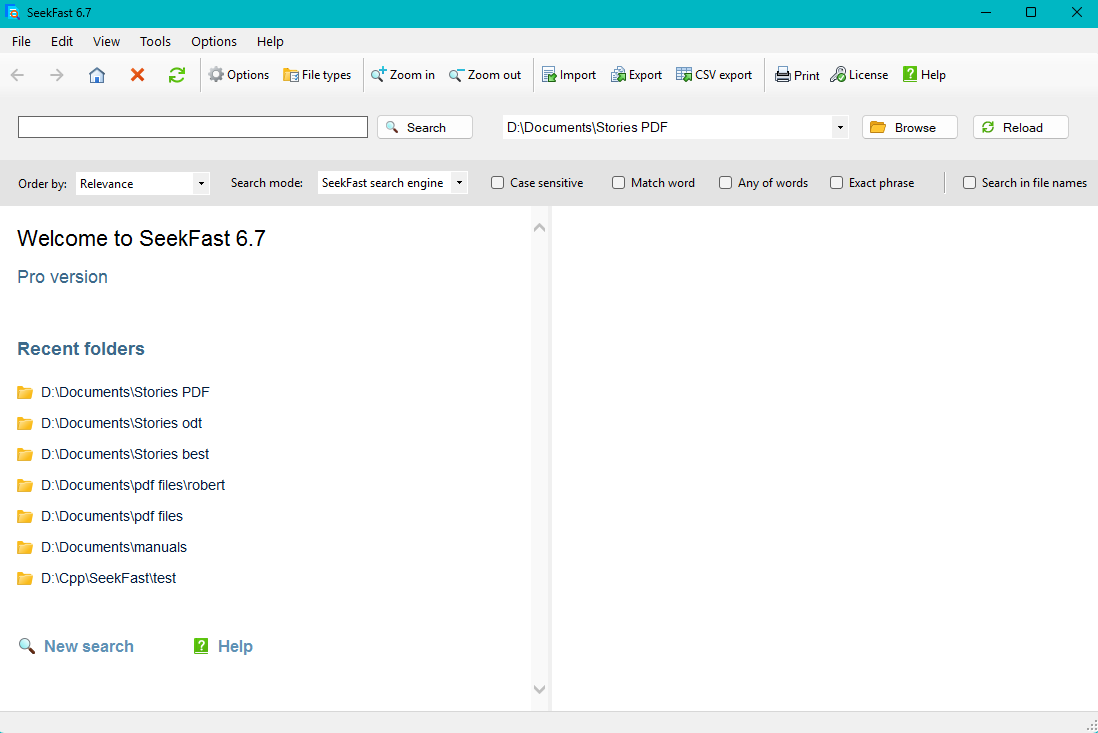
Task: Expand the Order by Relevance dropdown
Action: click(201, 184)
